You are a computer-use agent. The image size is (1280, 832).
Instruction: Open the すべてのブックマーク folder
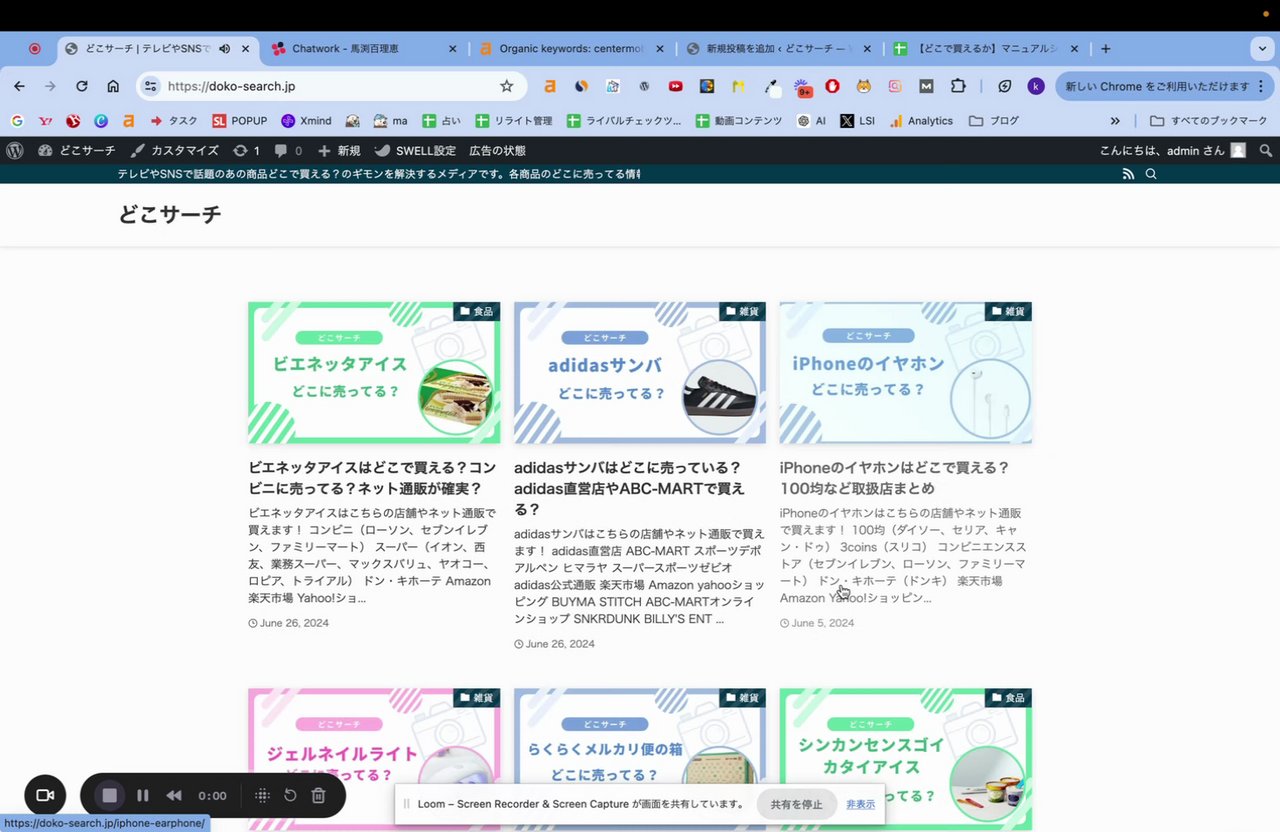point(1208,120)
